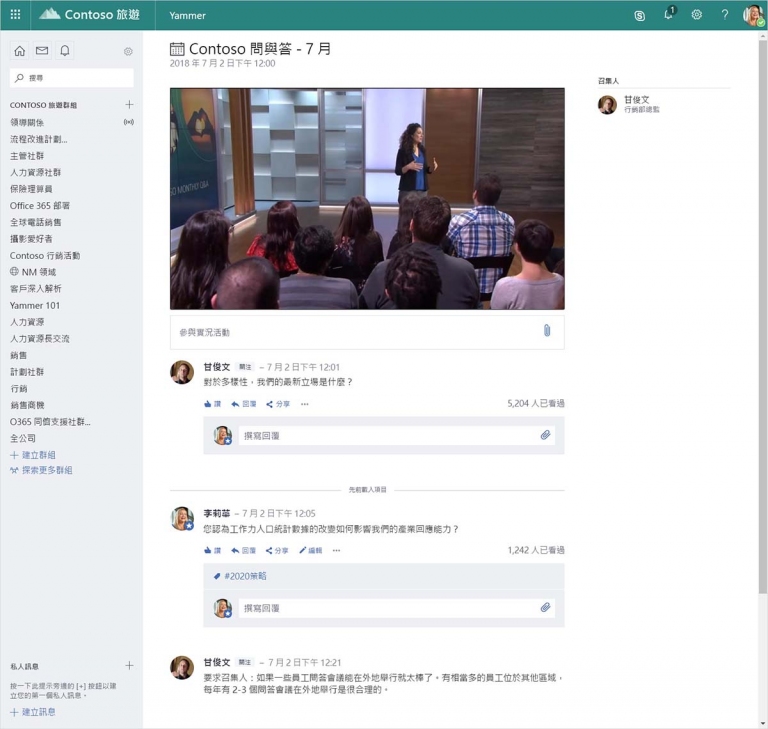This screenshot has width=768, height=729.
Task: Open 領導關係 group
Action: tap(27, 122)
